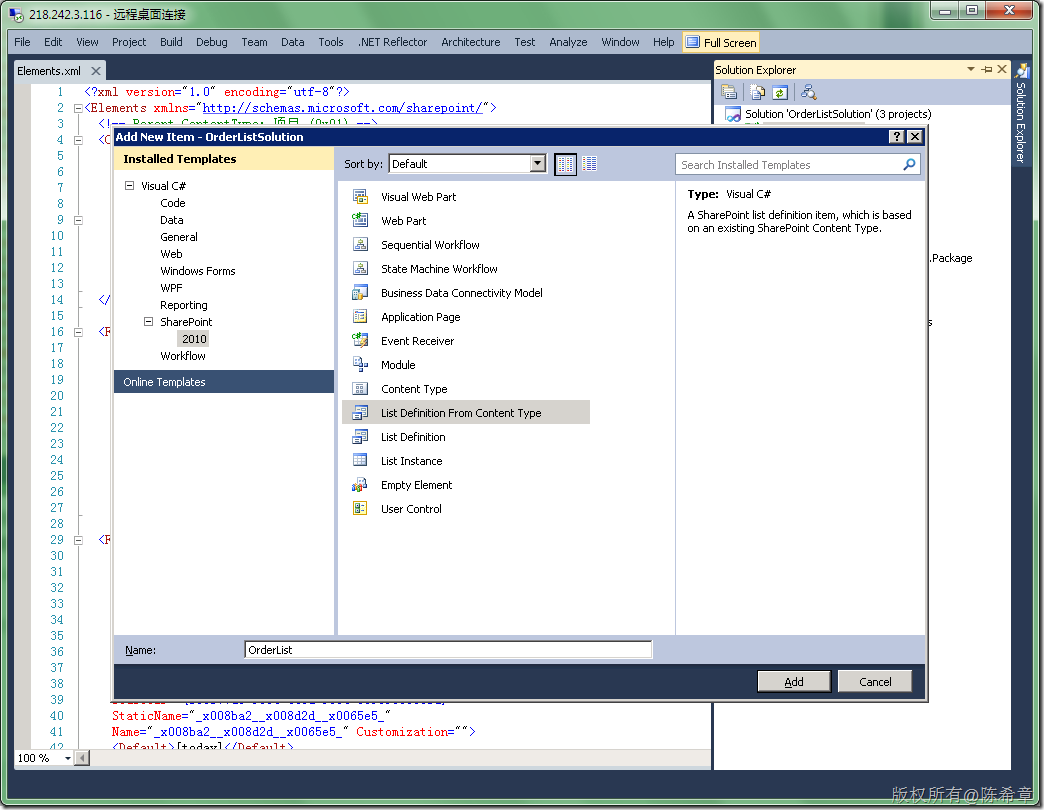This screenshot has width=1044, height=810.
Task: Select the Visual Web Part template icon
Action: (360, 196)
